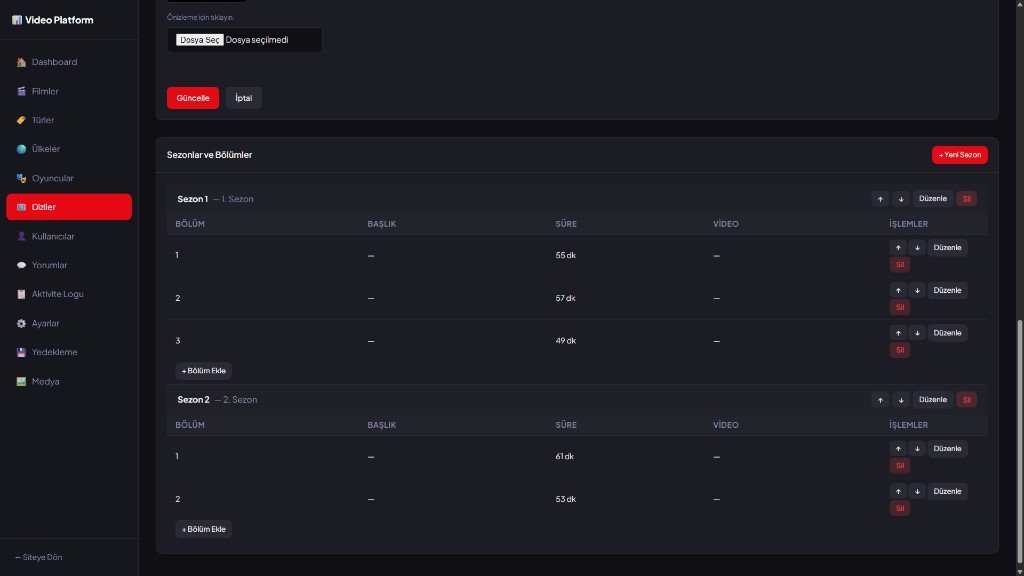The height and width of the screenshot is (576, 1024).
Task: Click the Filmler clapperboard icon
Action: point(21,91)
